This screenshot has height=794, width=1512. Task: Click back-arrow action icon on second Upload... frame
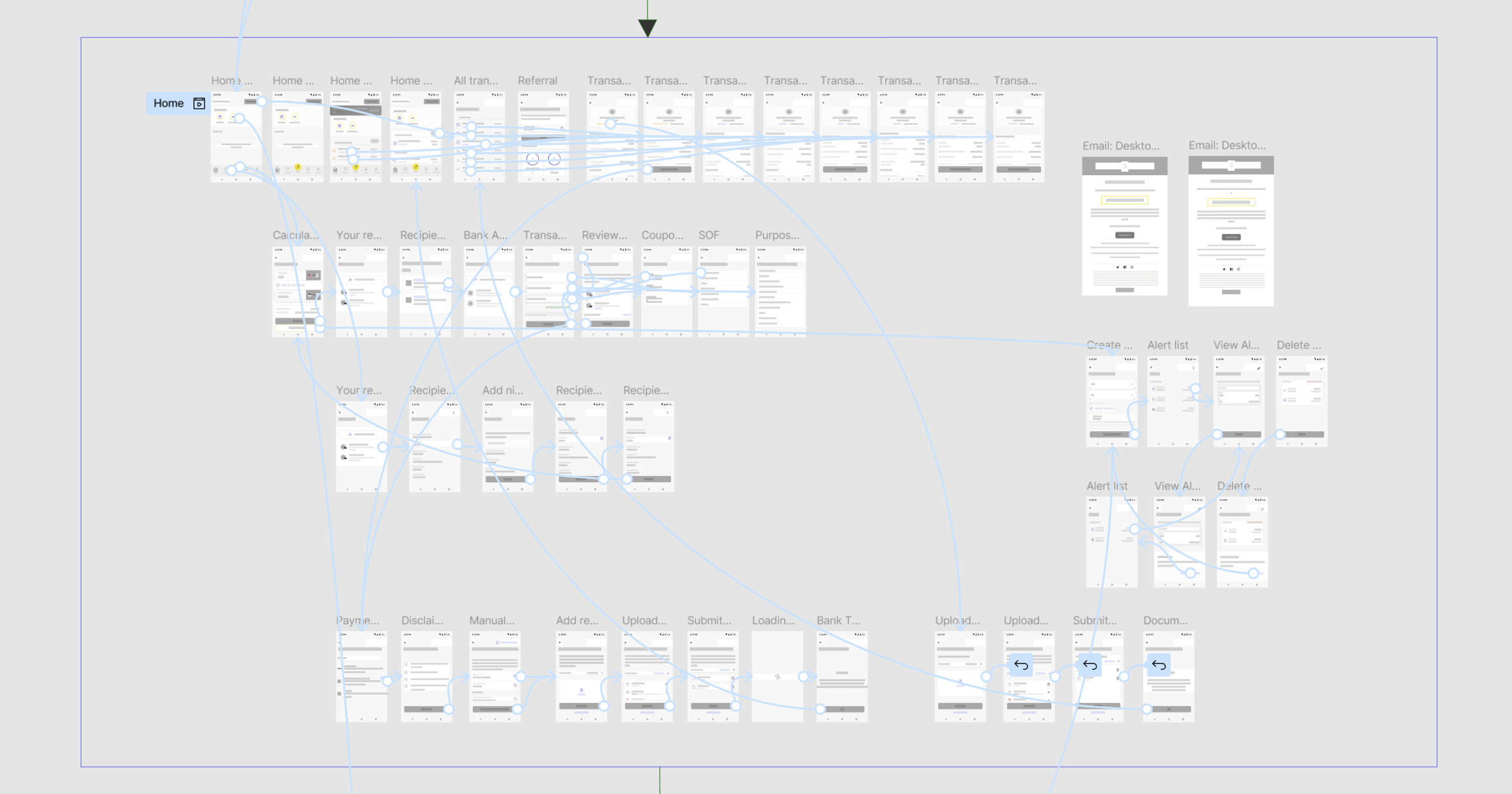(1021, 665)
